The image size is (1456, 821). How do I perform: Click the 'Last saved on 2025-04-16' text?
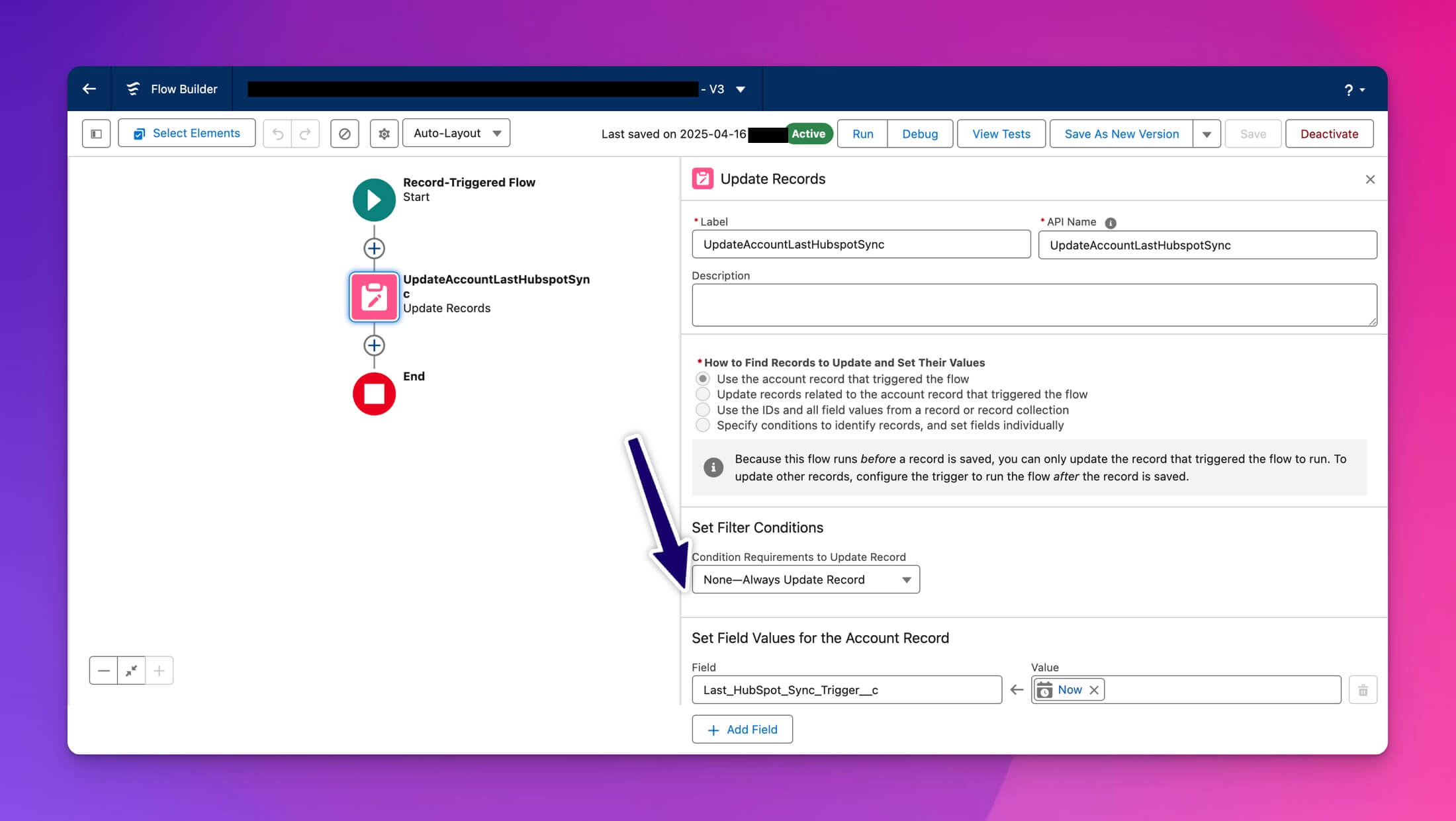tap(674, 134)
